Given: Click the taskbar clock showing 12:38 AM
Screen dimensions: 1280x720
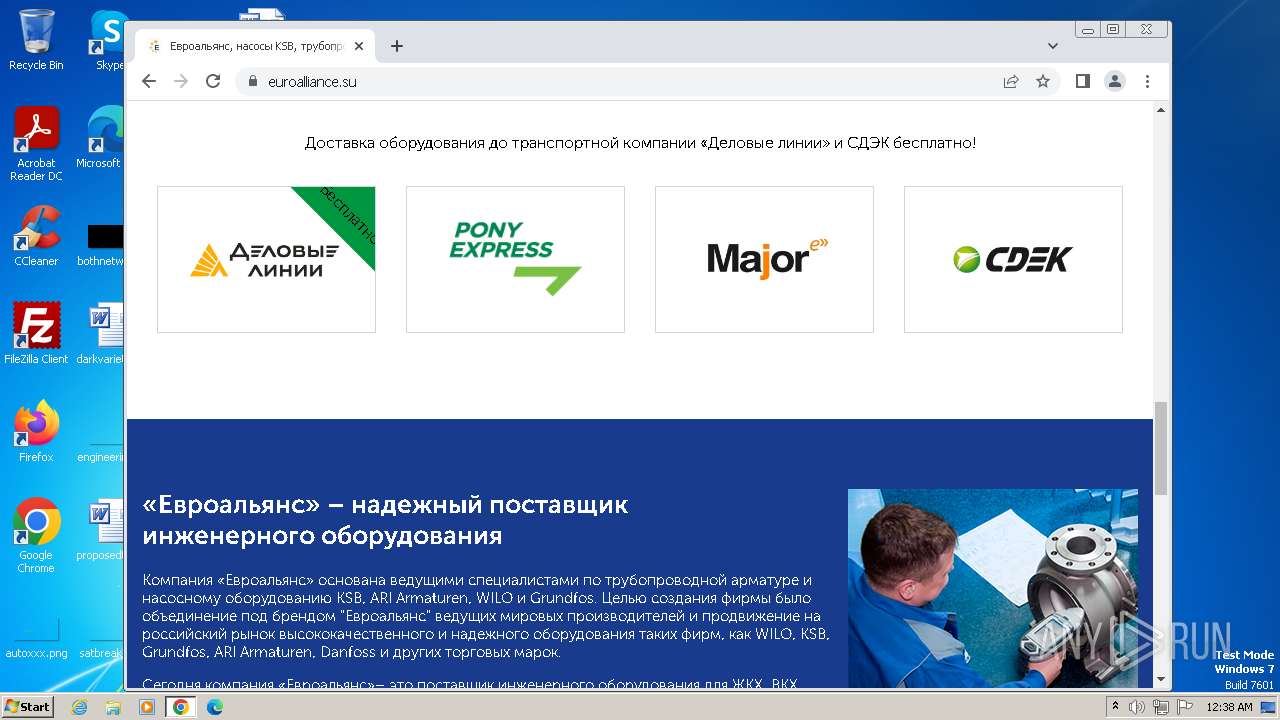Looking at the screenshot, I should pos(1229,707).
